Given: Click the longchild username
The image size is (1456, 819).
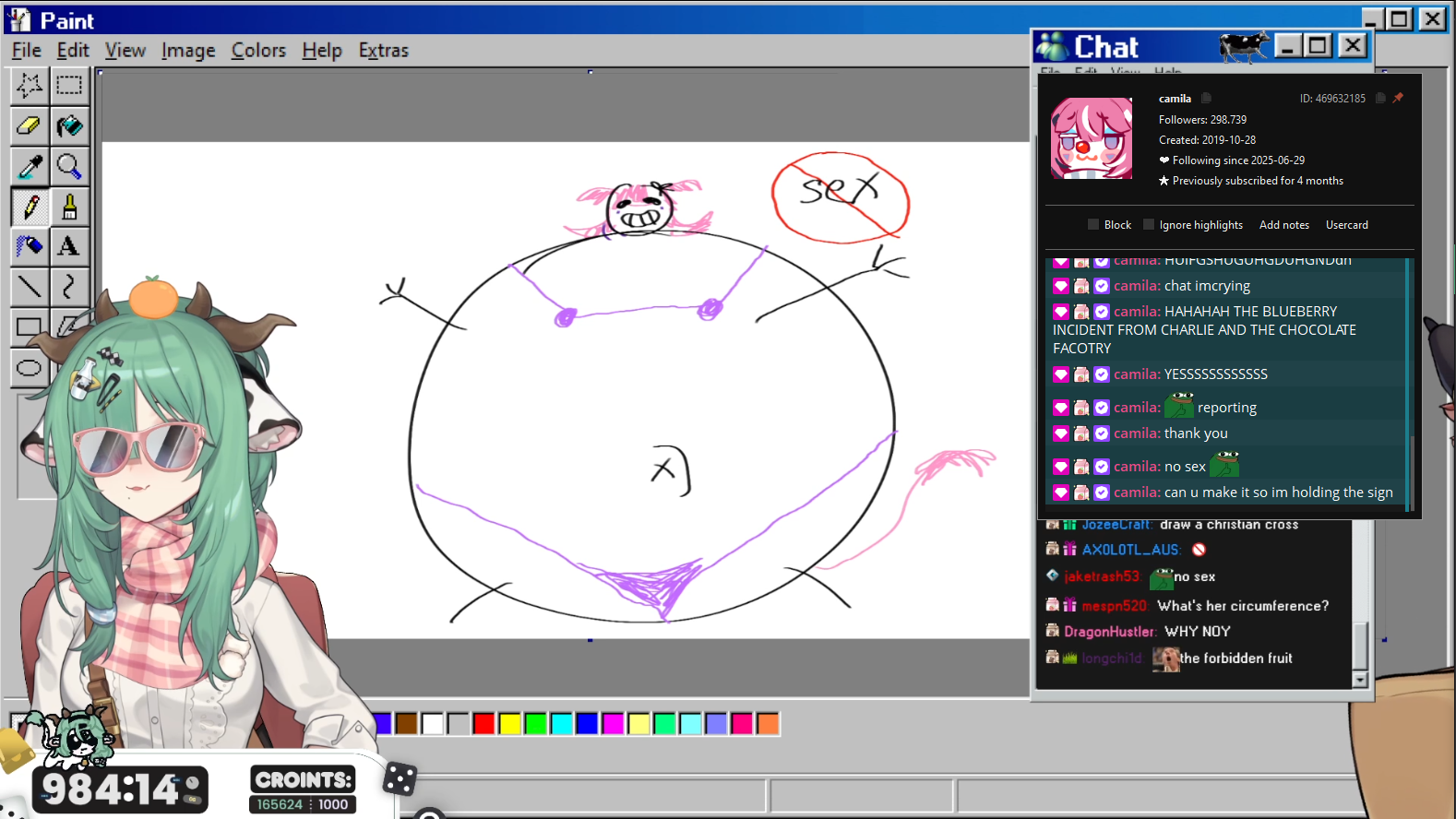Looking at the screenshot, I should [x=1112, y=659].
